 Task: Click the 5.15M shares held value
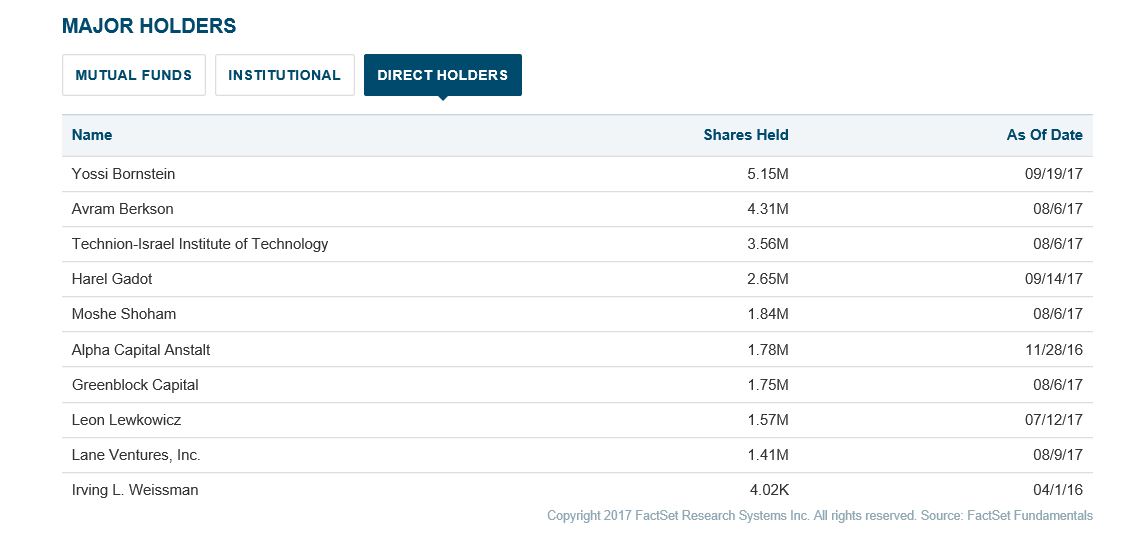(769, 174)
